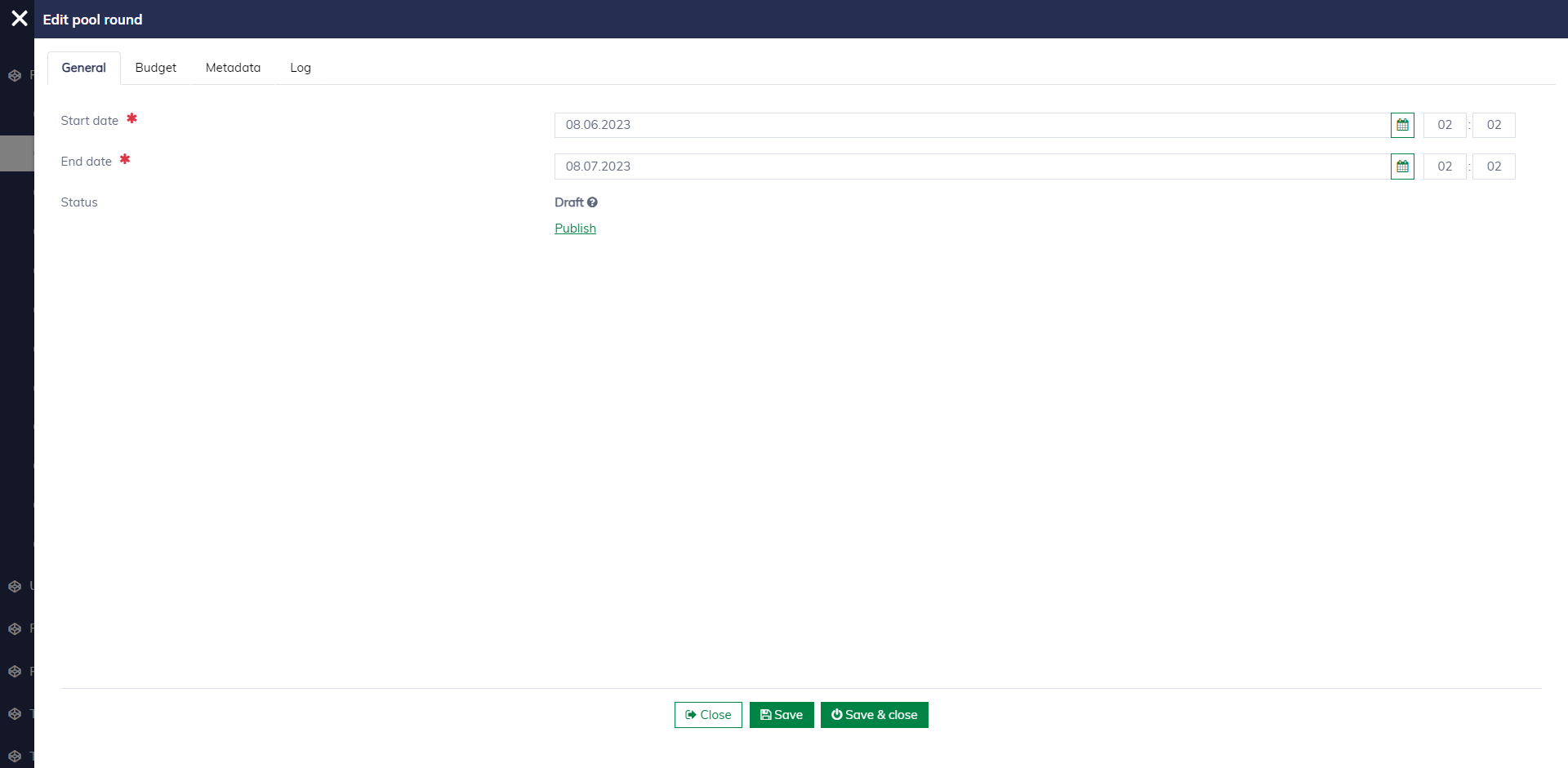Focus the End date minute field
Screen dimensions: 1568x768
pyautogui.click(x=1493, y=166)
